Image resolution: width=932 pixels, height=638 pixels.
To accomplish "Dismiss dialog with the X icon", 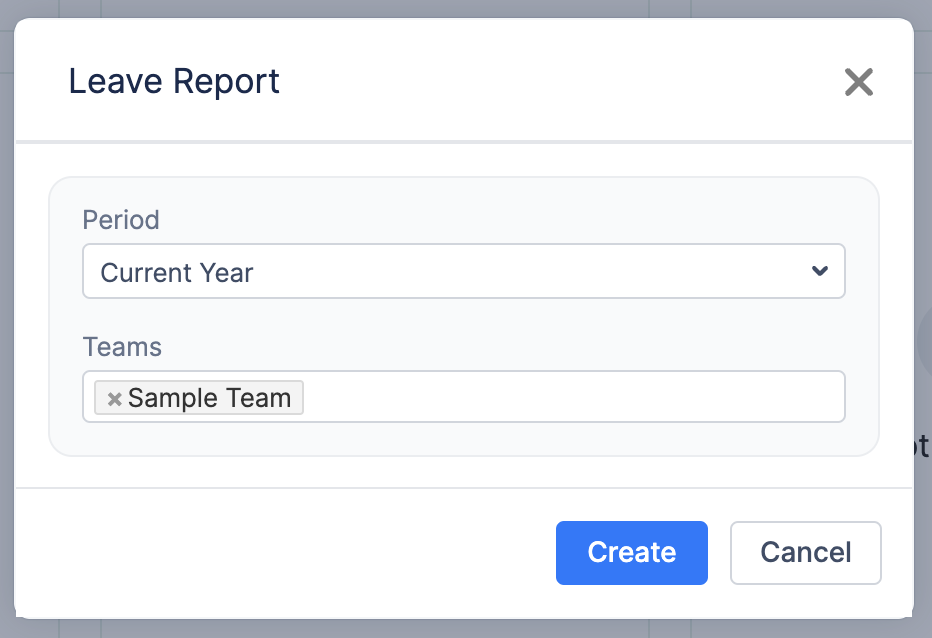I will point(858,82).
